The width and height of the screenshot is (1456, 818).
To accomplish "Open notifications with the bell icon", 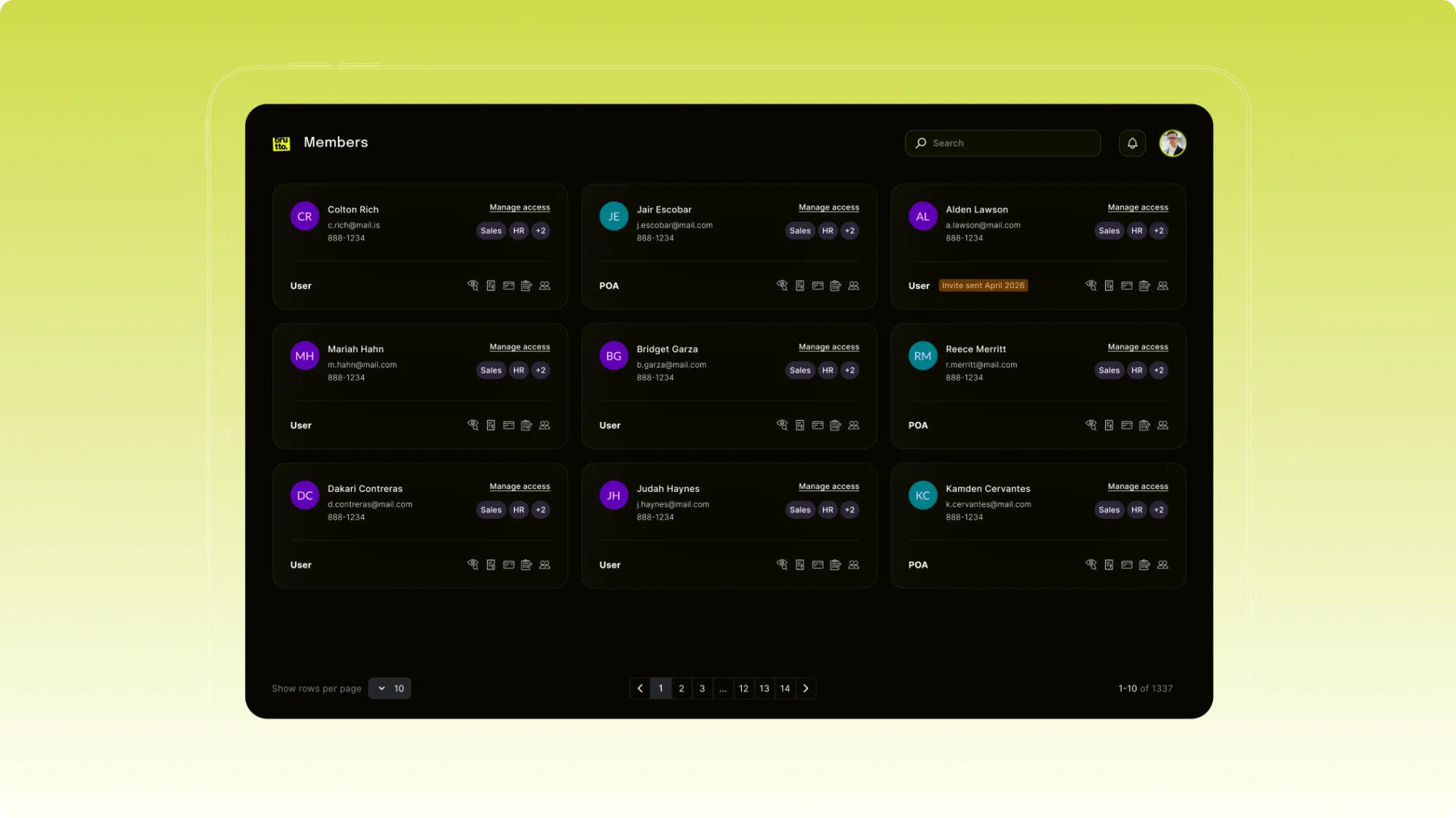I will (x=1132, y=143).
